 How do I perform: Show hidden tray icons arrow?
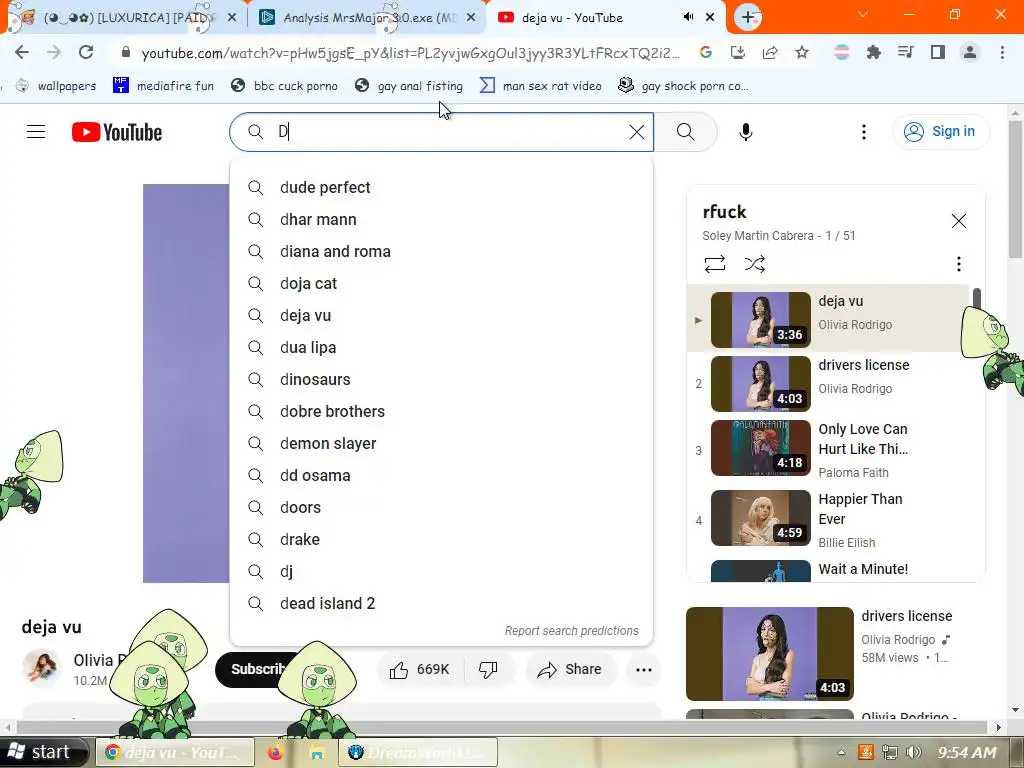[841, 752]
